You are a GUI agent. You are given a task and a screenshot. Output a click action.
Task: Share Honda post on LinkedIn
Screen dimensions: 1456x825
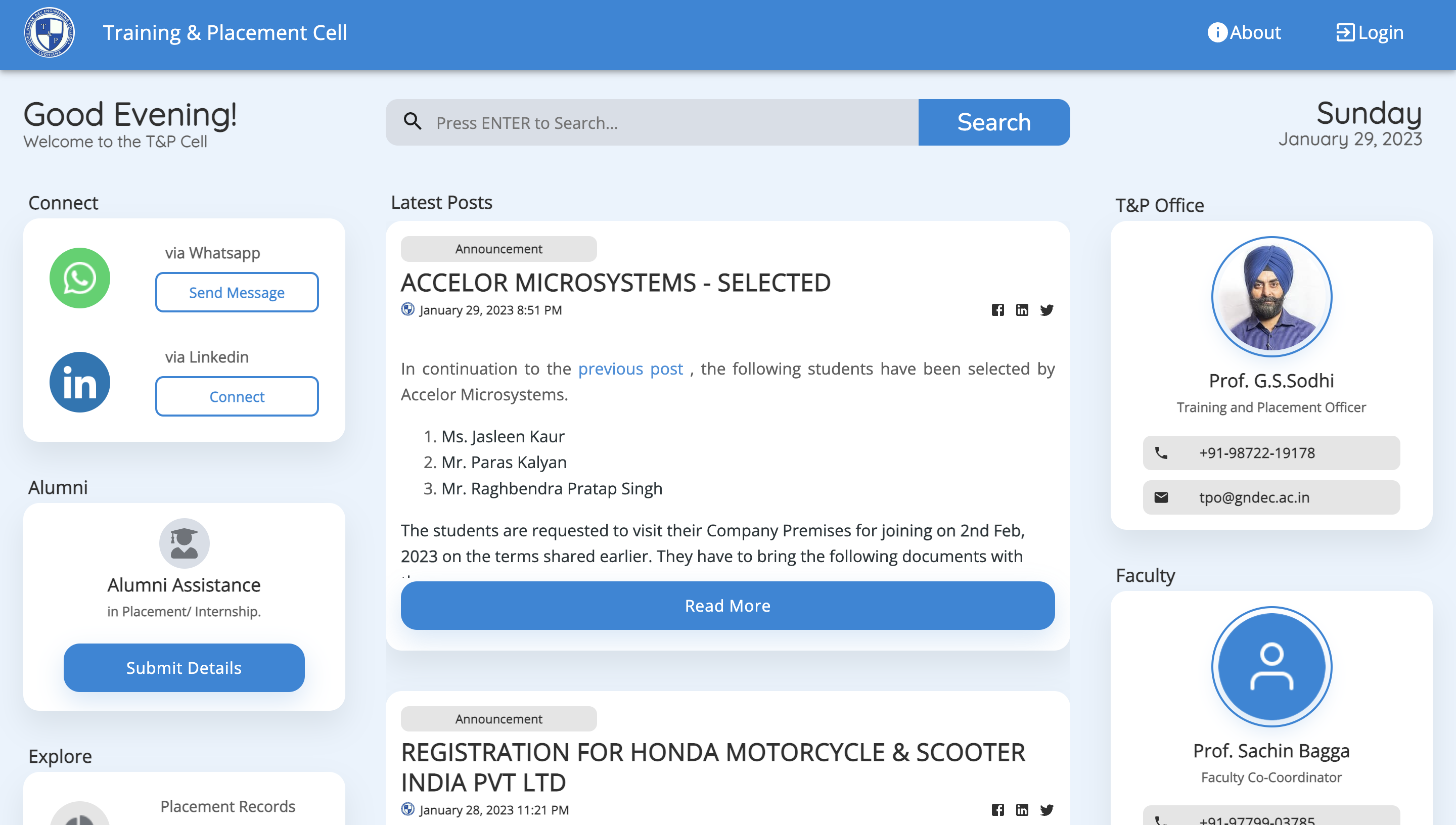pos(1022,810)
